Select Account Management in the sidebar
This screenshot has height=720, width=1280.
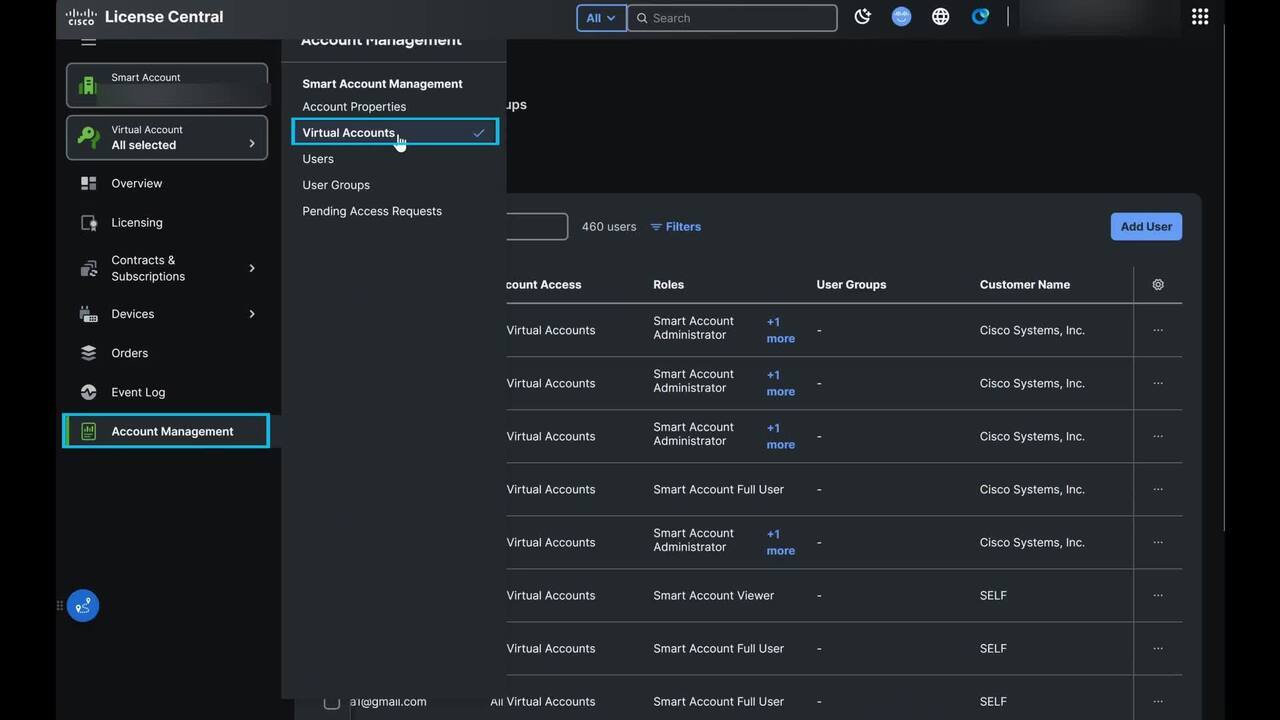tap(166, 431)
